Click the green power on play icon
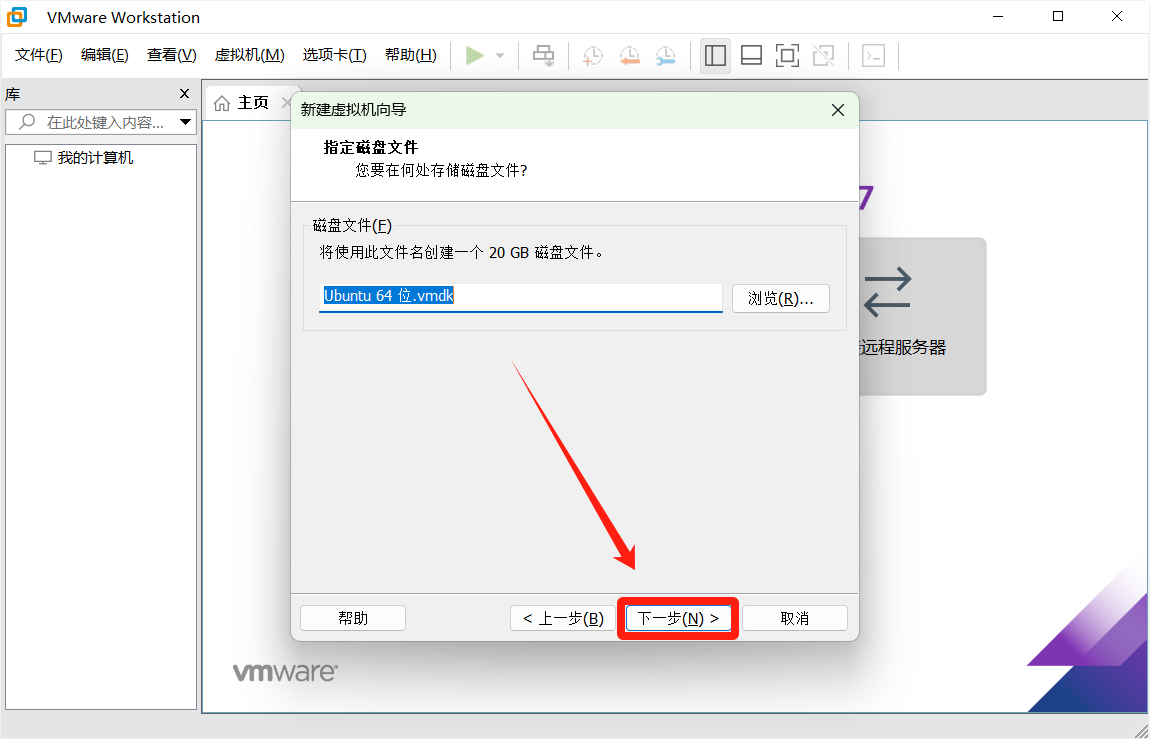Viewport: 1150px width, 739px height. click(x=475, y=56)
